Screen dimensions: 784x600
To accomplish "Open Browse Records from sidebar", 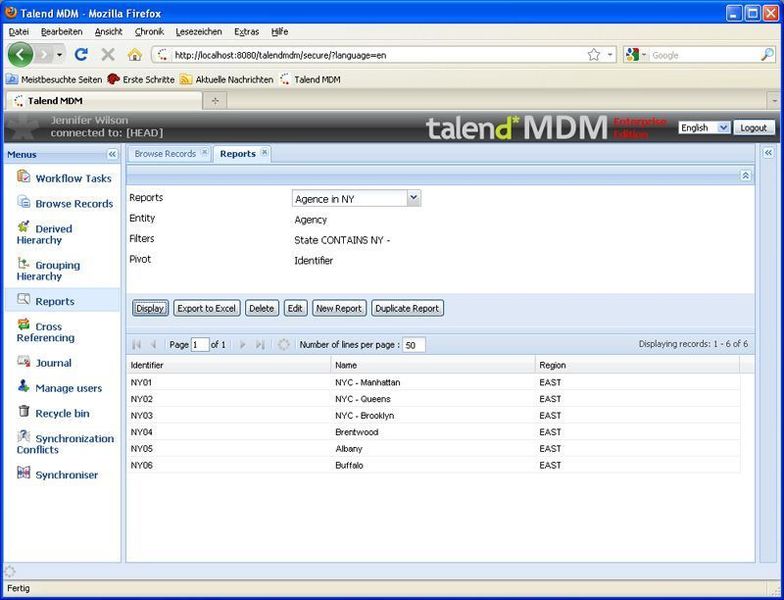I will coord(74,204).
